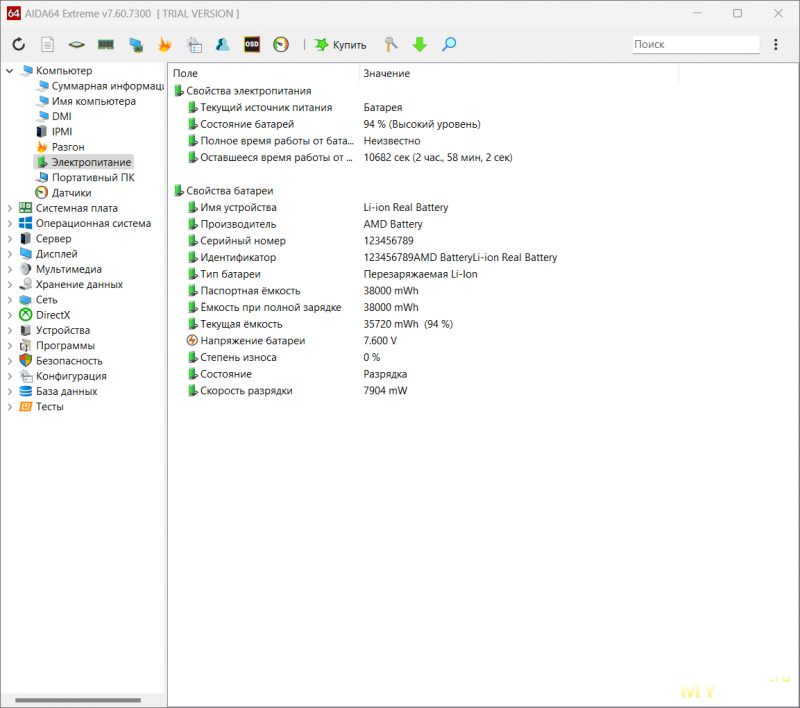Image resolution: width=800 pixels, height=708 pixels.
Task: Click the memory module toolbar icon
Action: (106, 44)
